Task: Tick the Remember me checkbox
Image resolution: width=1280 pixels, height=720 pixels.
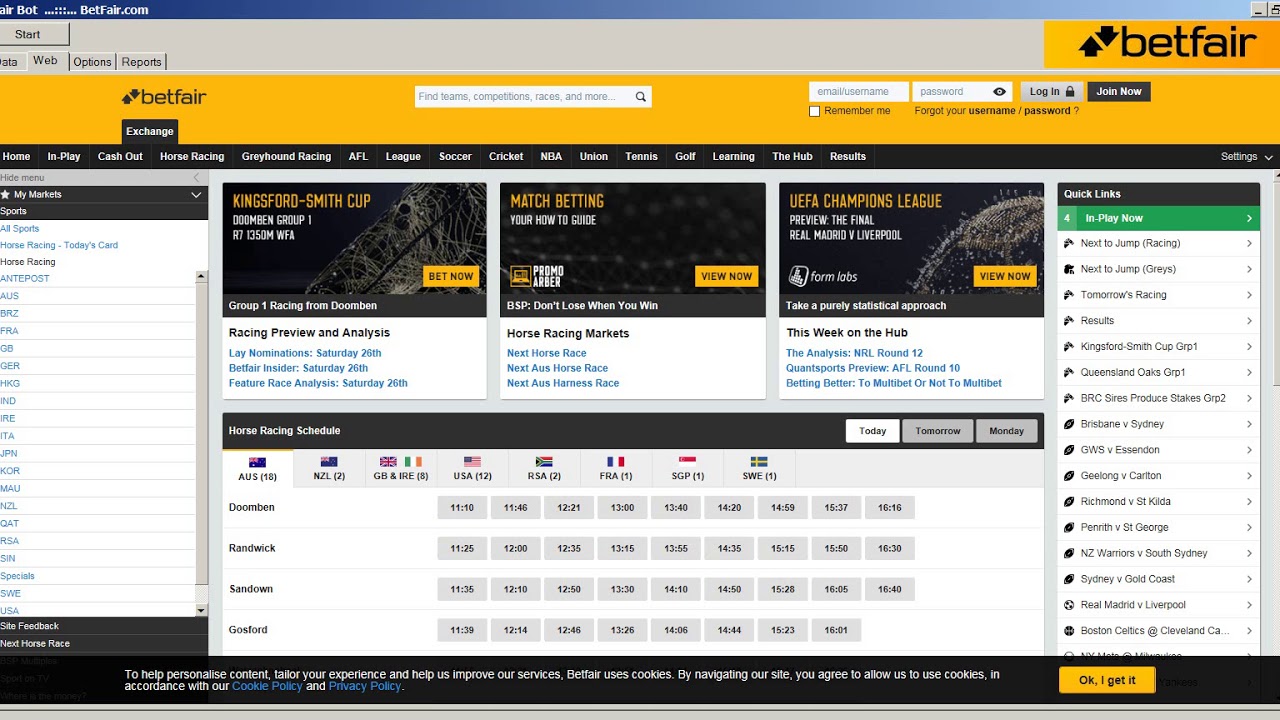Action: pyautogui.click(x=814, y=111)
